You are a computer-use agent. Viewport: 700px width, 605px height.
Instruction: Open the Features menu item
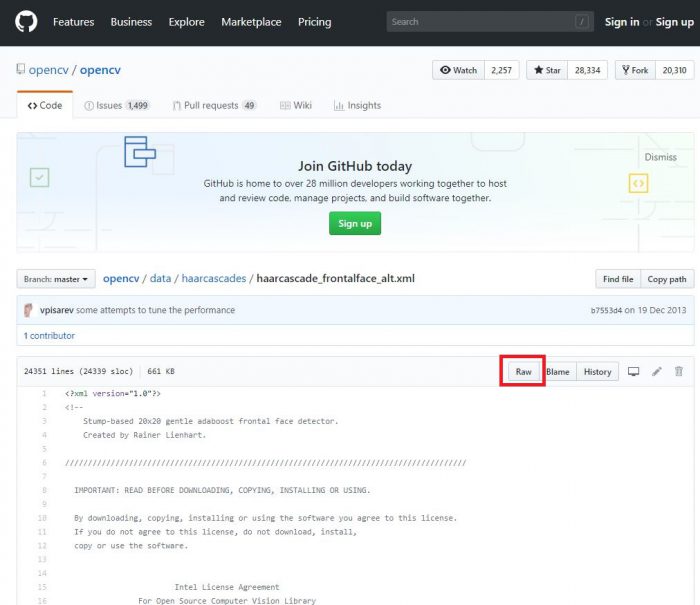click(74, 22)
